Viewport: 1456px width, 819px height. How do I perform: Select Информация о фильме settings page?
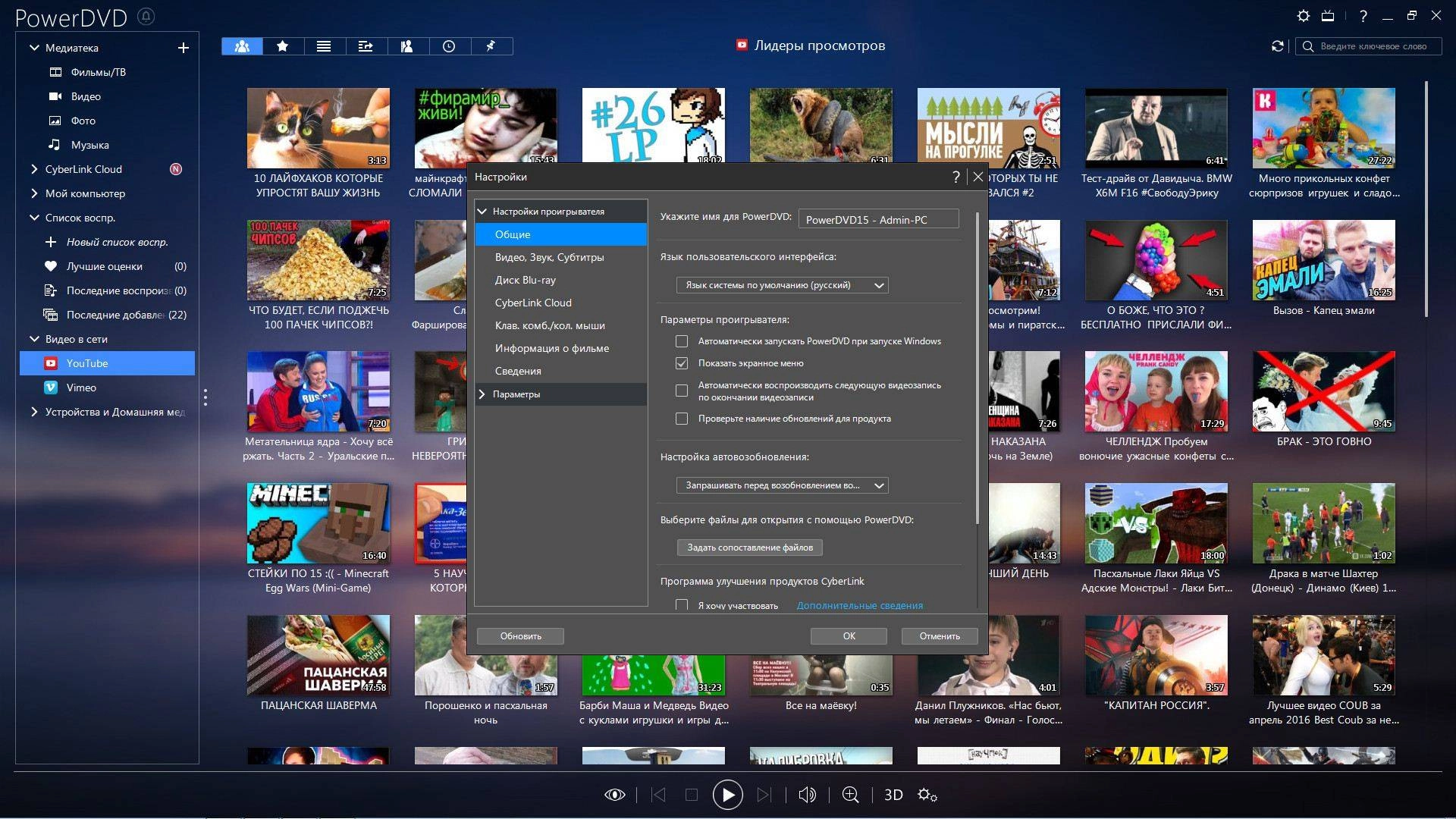coord(561,348)
